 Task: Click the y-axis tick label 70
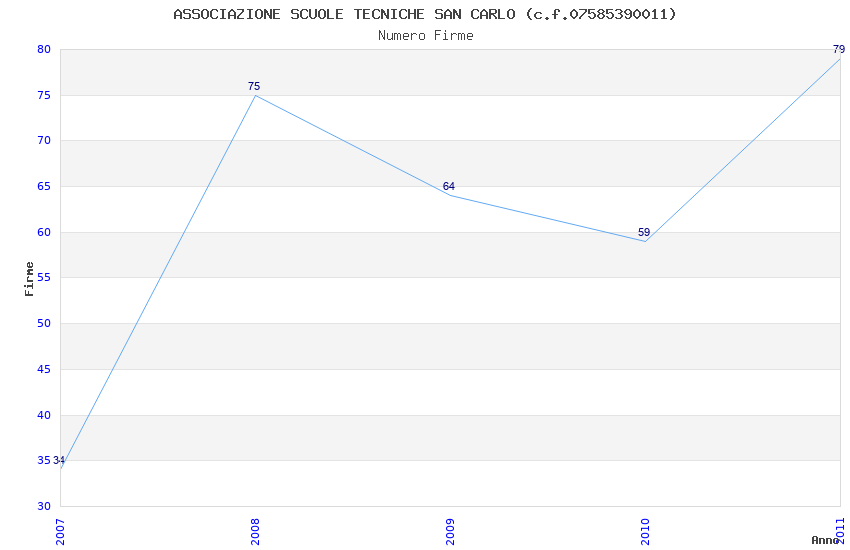[44, 140]
